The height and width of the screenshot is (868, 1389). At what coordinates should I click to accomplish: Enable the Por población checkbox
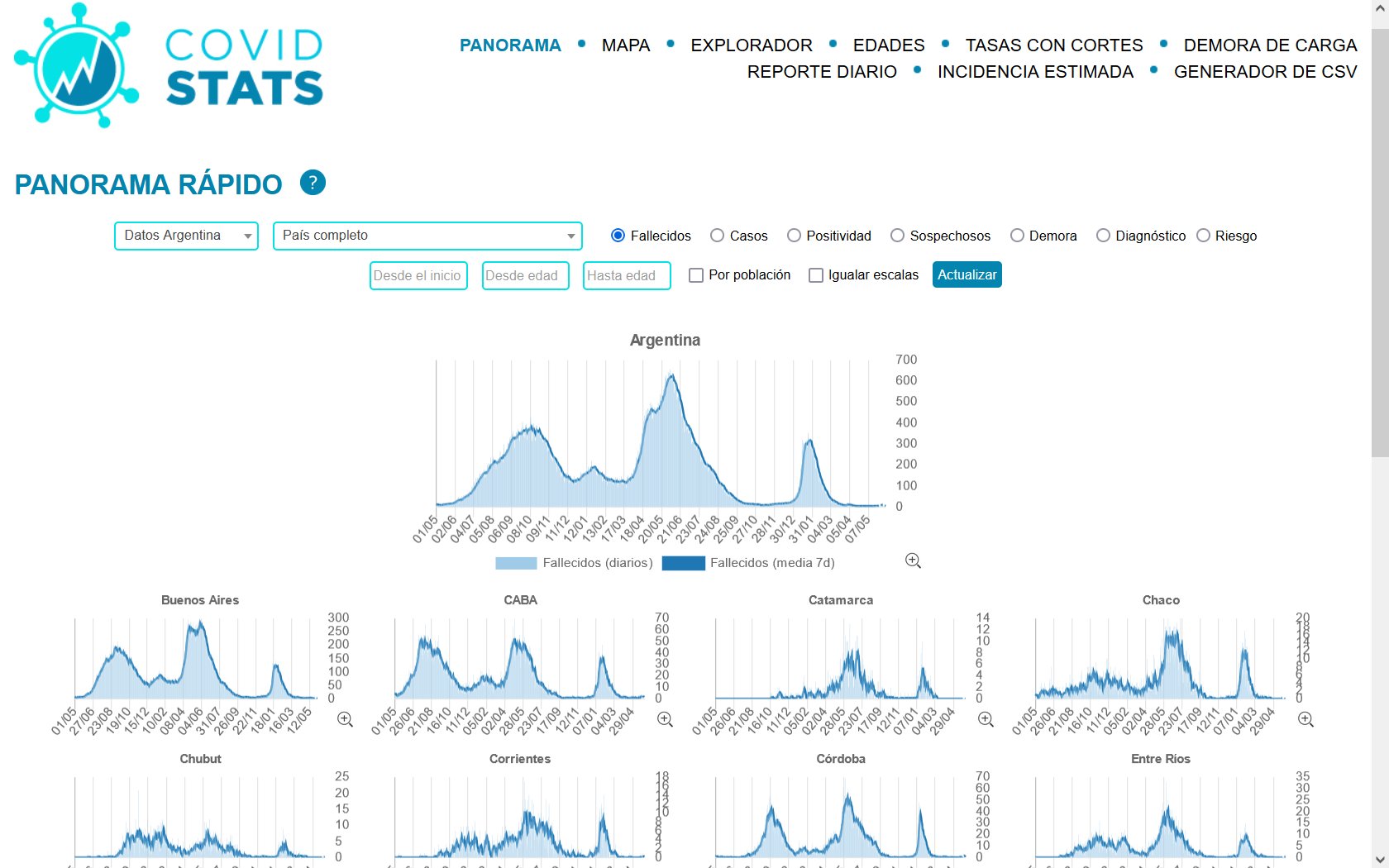click(x=696, y=275)
